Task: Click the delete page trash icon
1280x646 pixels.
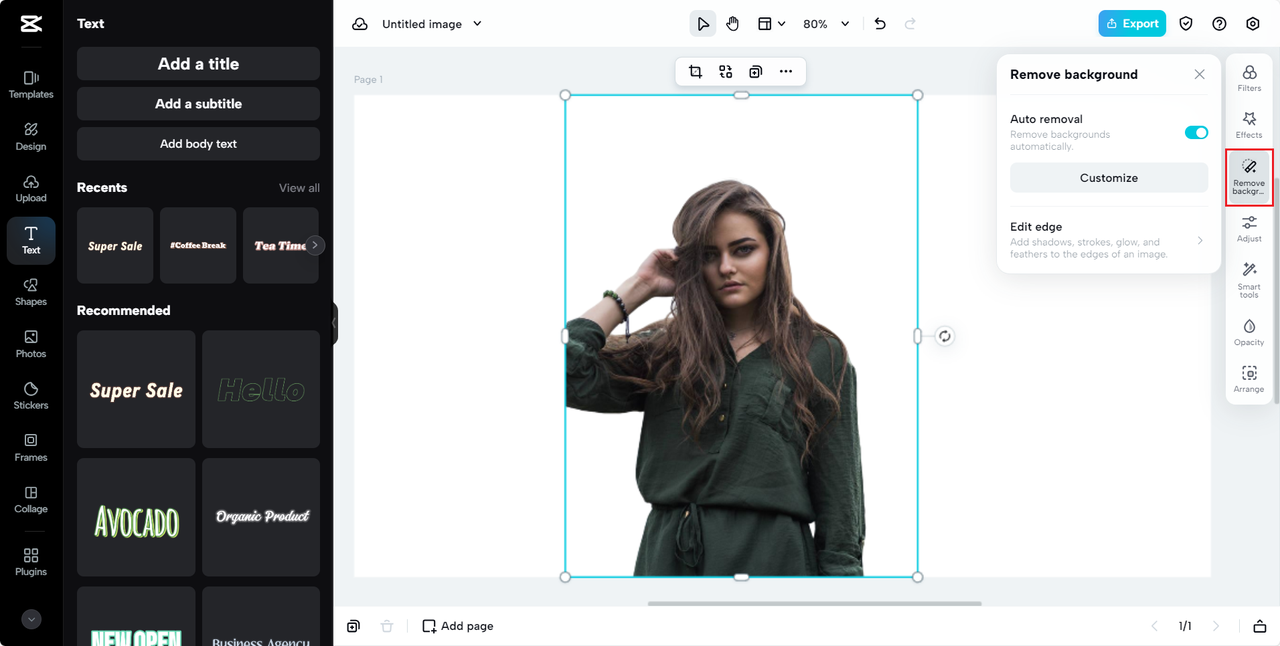Action: [x=387, y=626]
